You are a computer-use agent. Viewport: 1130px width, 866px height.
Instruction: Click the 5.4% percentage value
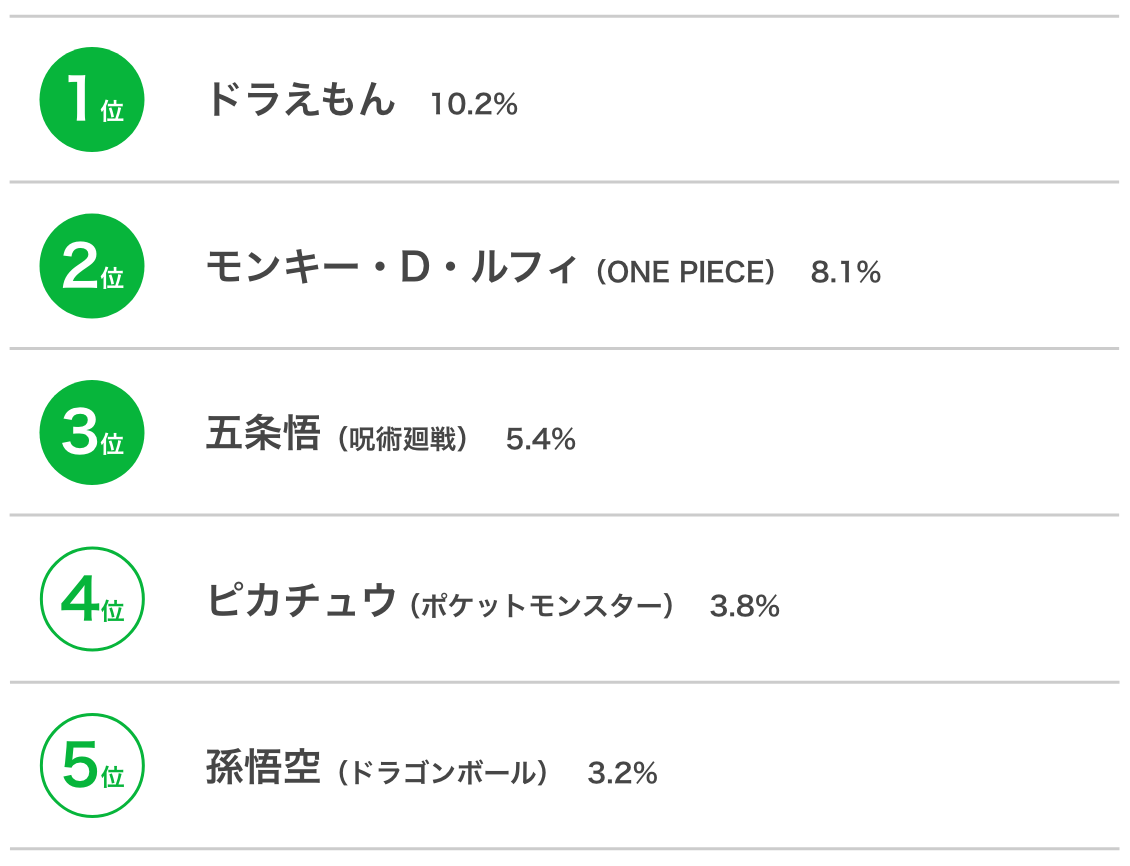click(x=540, y=439)
